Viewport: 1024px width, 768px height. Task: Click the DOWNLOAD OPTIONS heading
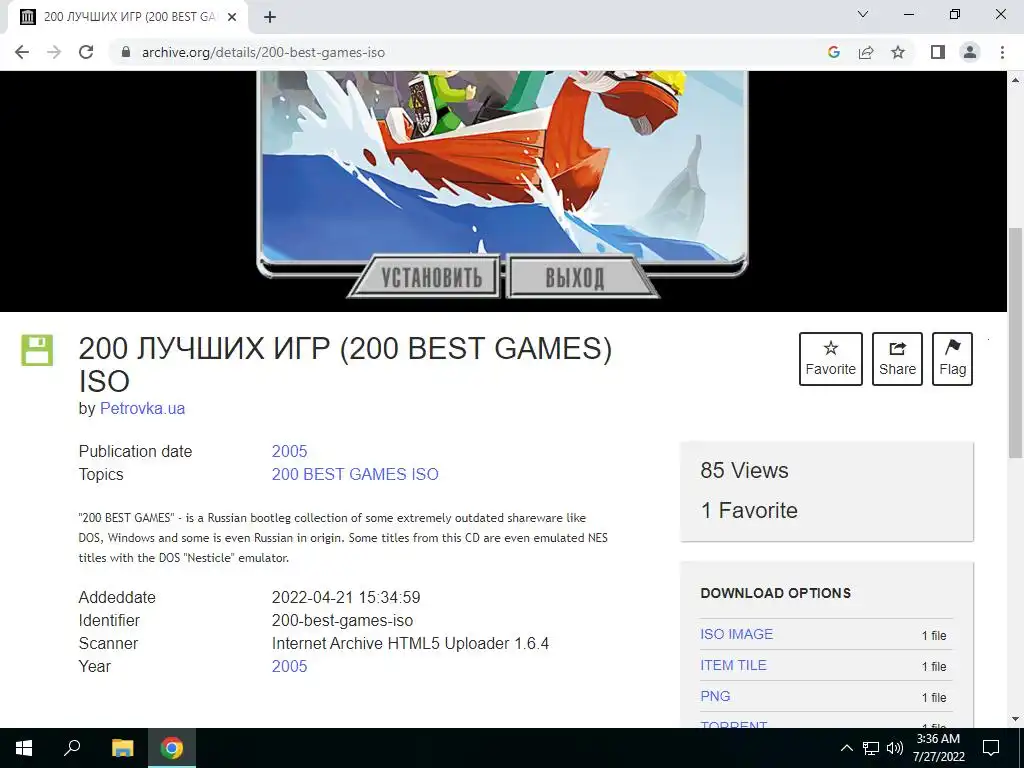click(776, 593)
